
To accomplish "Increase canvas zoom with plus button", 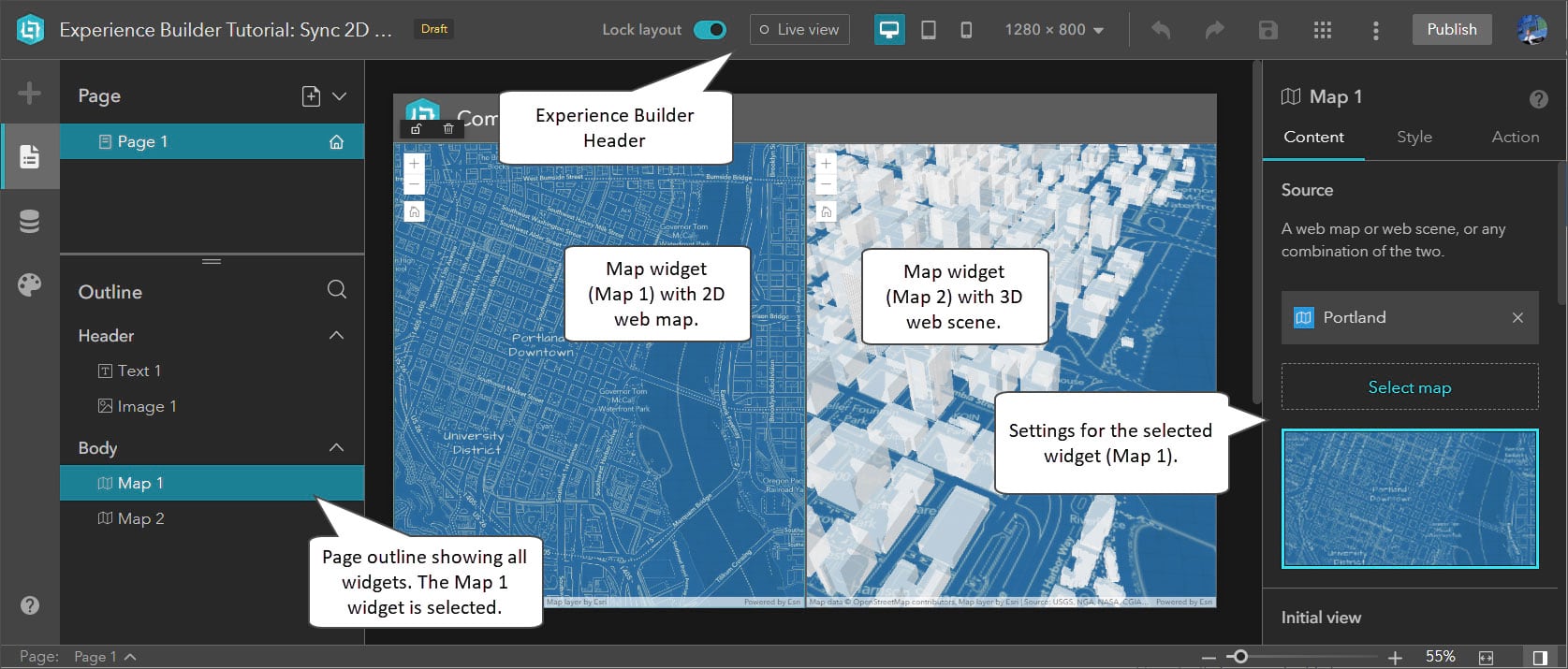I will [1395, 658].
